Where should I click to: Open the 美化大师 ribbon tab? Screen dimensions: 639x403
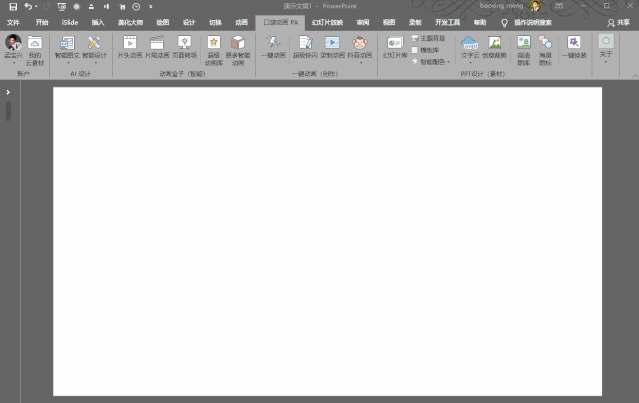pyautogui.click(x=130, y=22)
